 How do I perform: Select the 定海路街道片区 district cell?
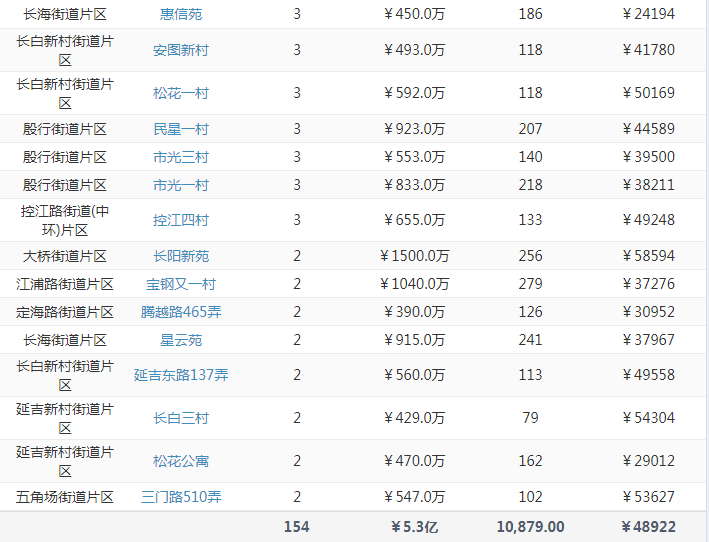(65, 312)
